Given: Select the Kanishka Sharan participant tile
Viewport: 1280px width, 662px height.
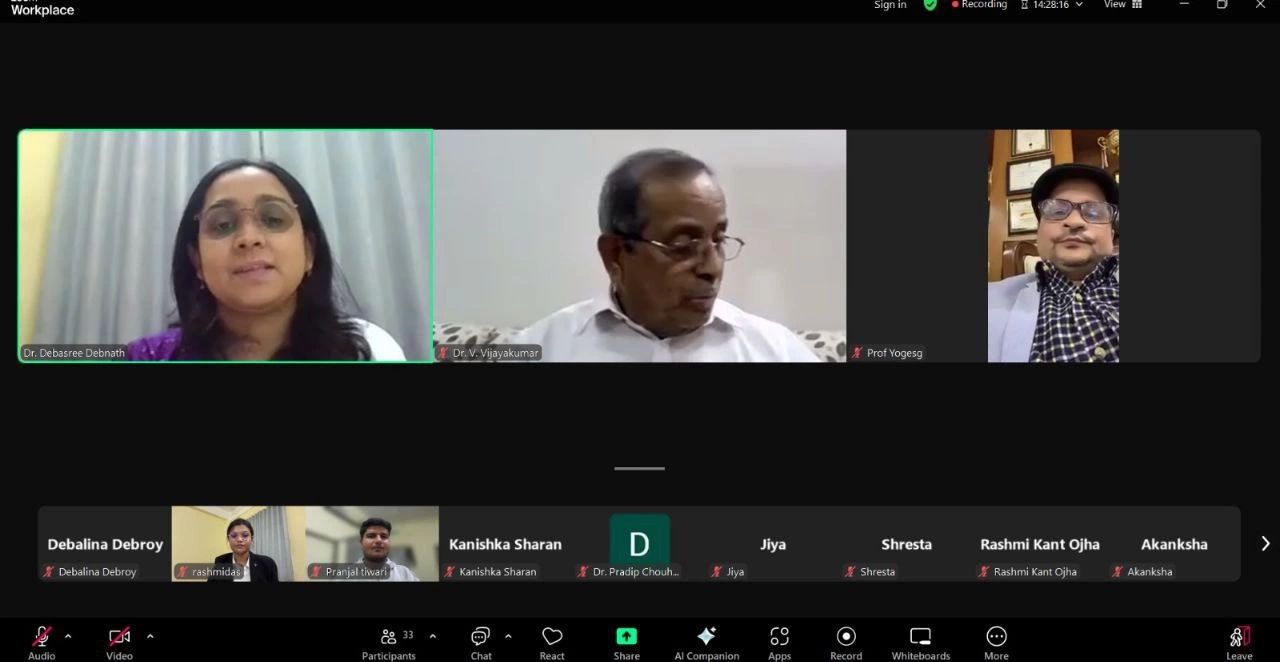Looking at the screenshot, I should (x=506, y=543).
